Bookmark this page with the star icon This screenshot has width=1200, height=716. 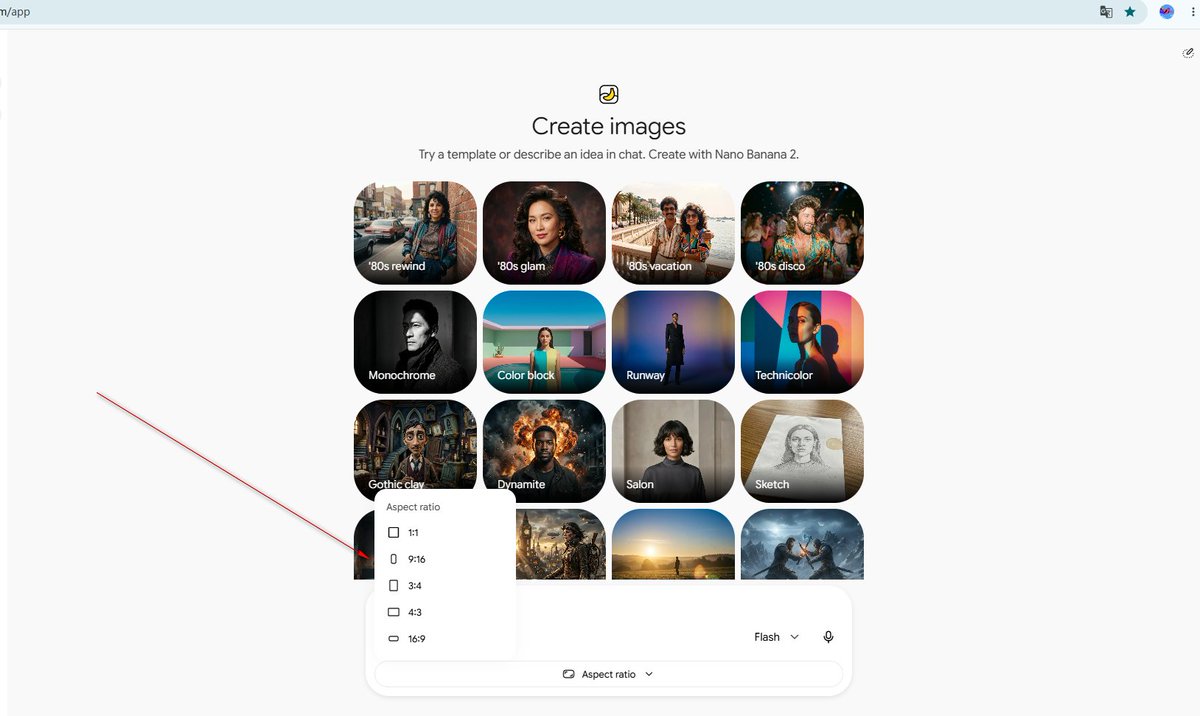(1130, 12)
